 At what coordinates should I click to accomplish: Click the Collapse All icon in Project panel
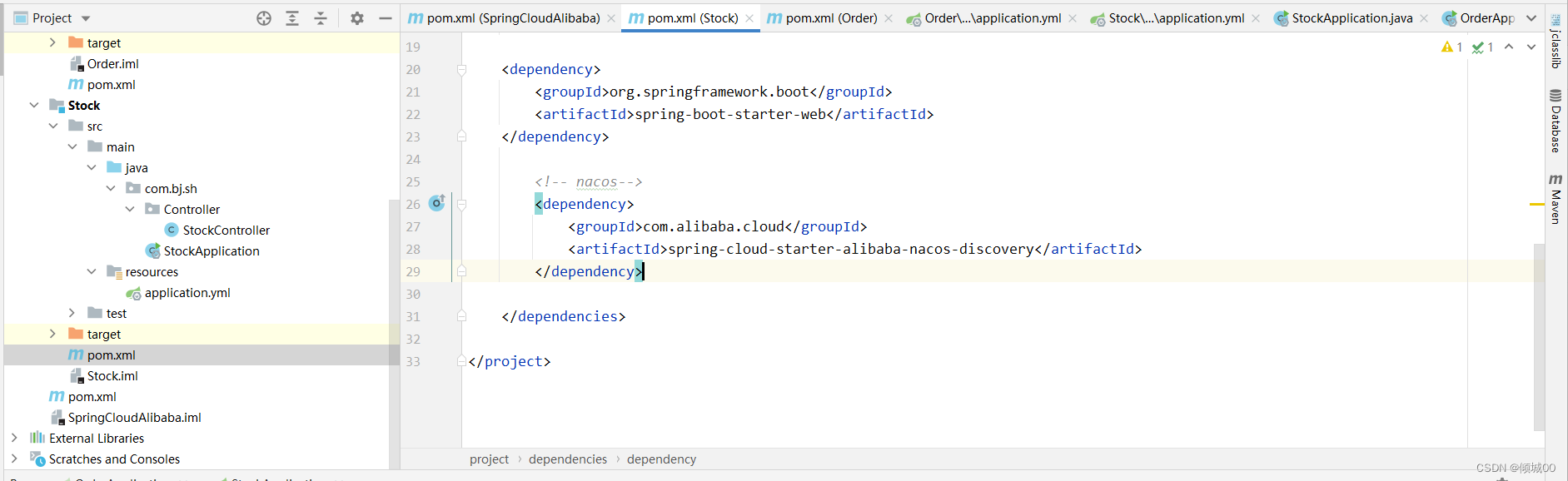pyautogui.click(x=321, y=18)
